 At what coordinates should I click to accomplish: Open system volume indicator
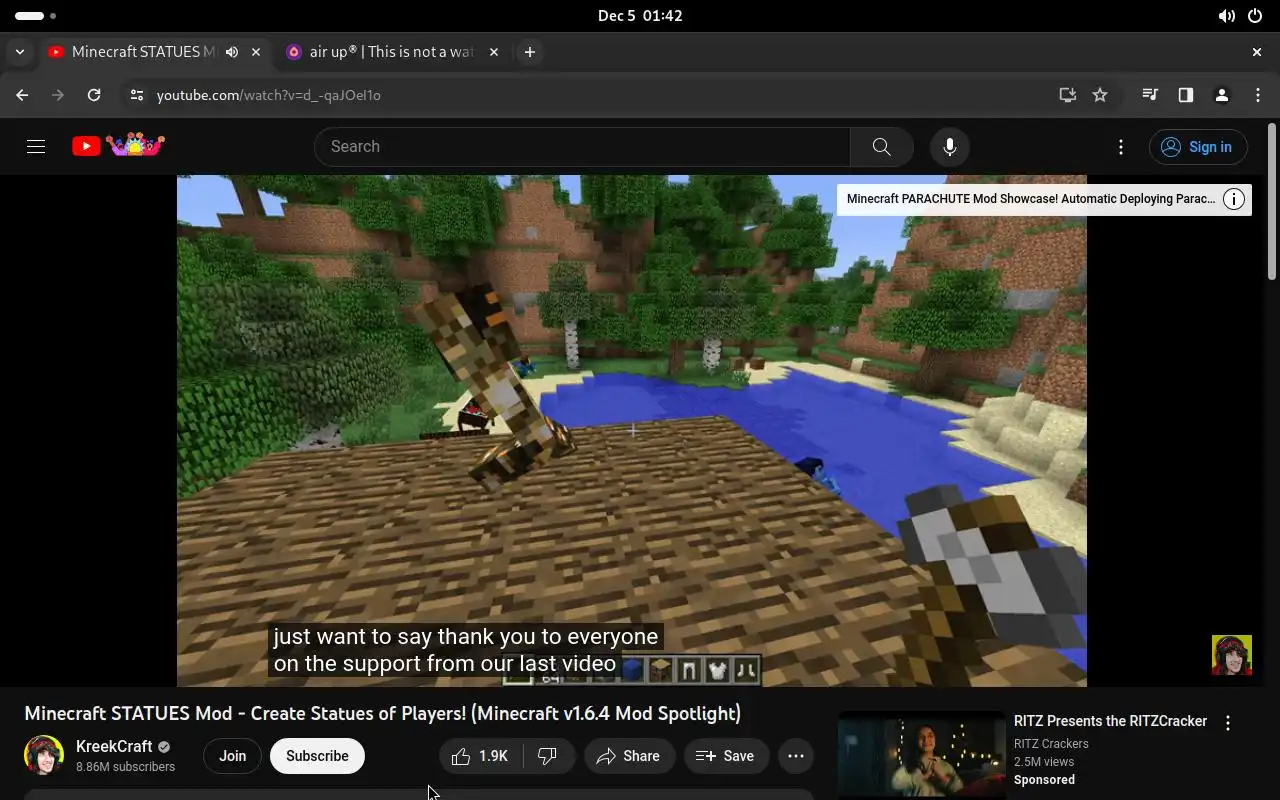tap(1226, 16)
